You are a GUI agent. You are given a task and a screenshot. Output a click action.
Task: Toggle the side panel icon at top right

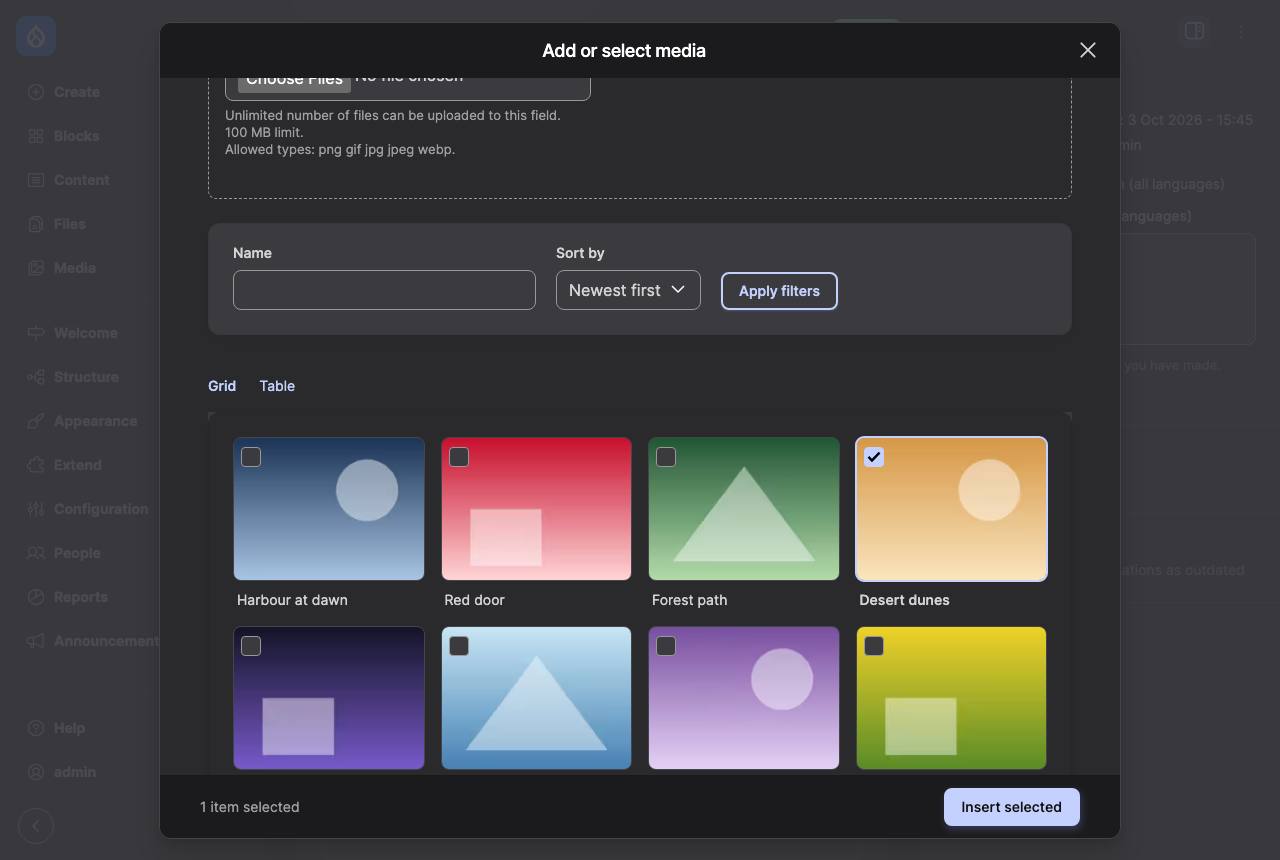1194,31
